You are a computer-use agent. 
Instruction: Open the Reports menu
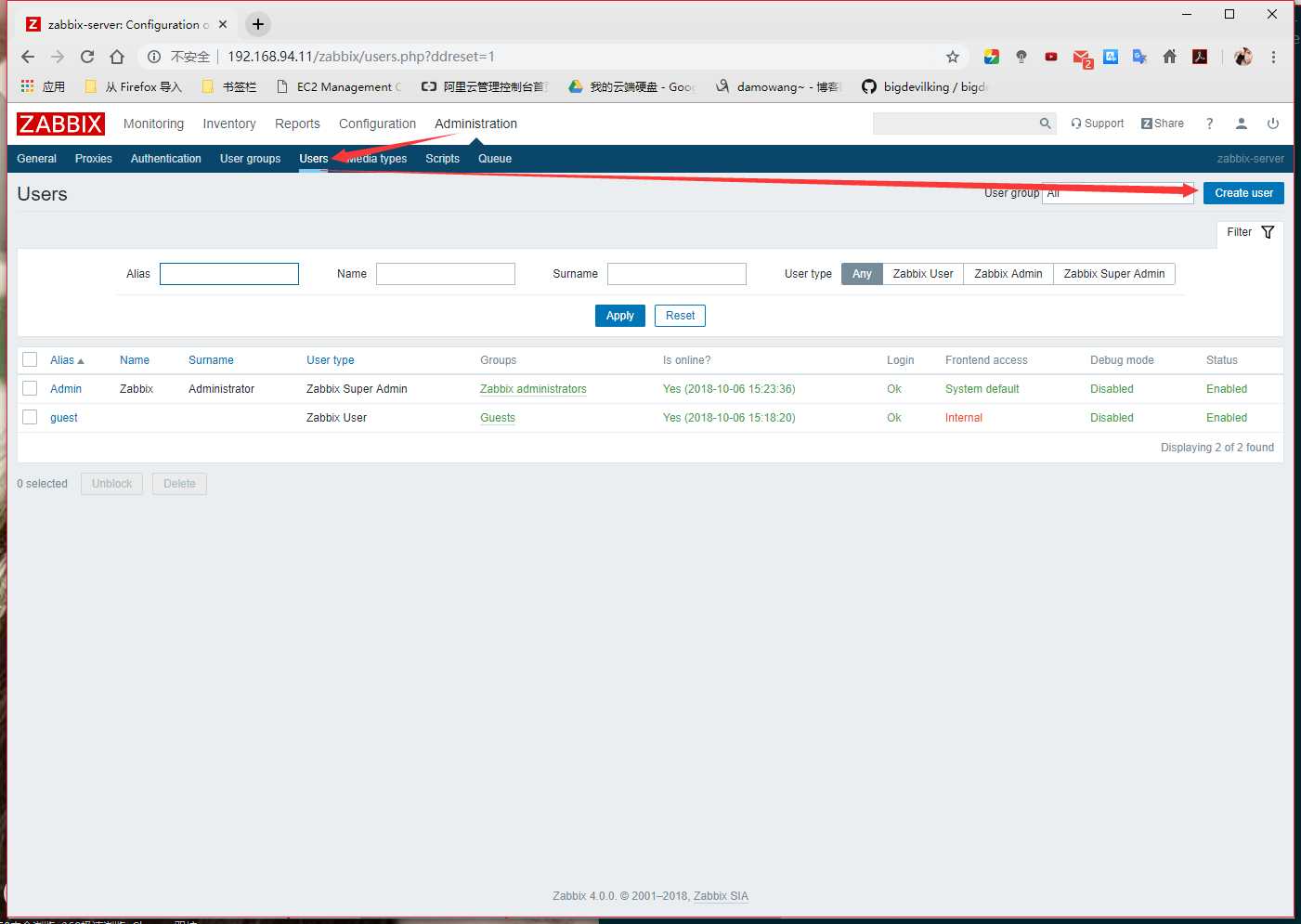pyautogui.click(x=297, y=124)
